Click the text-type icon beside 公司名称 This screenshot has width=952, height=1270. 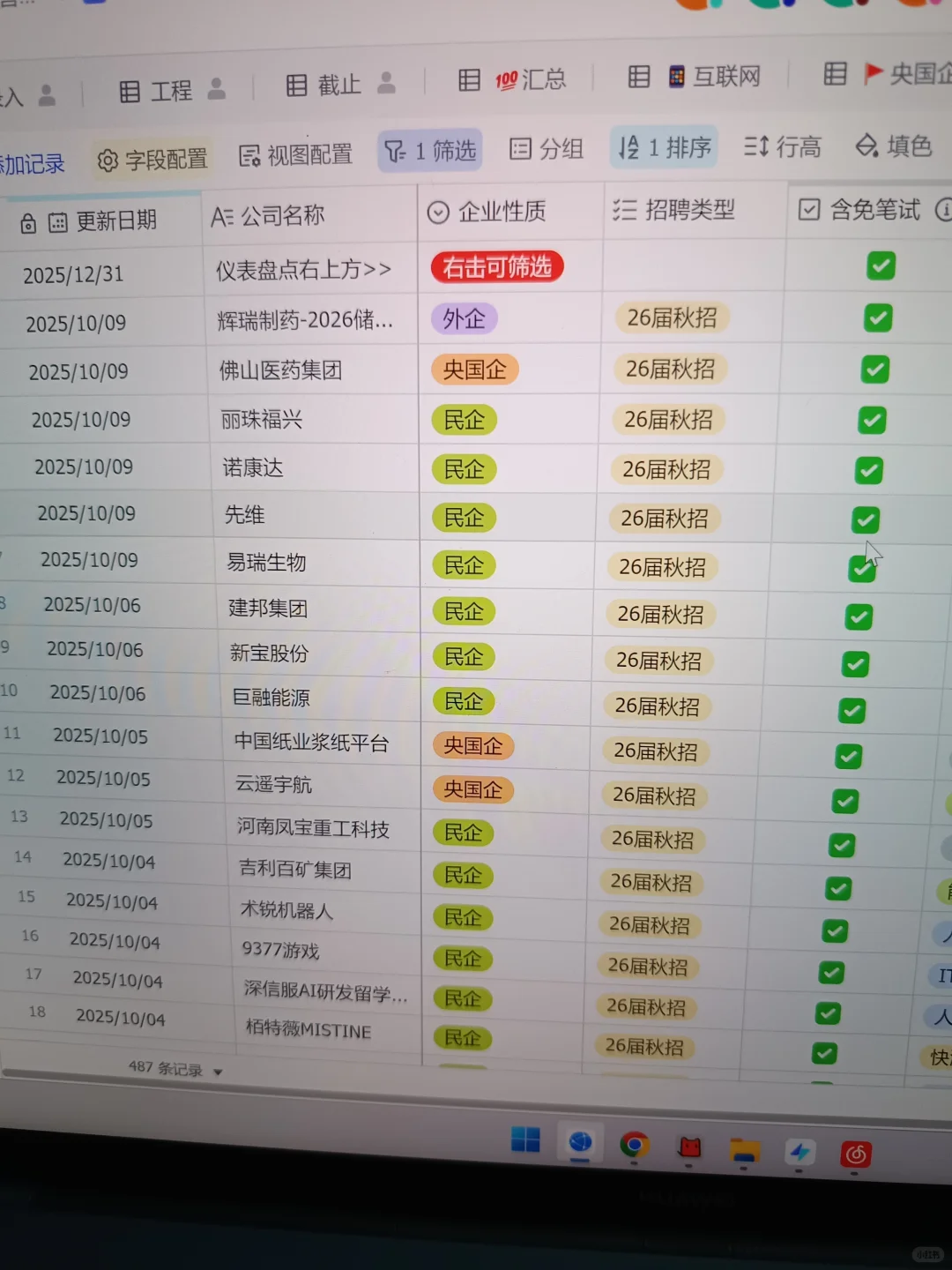coord(222,216)
